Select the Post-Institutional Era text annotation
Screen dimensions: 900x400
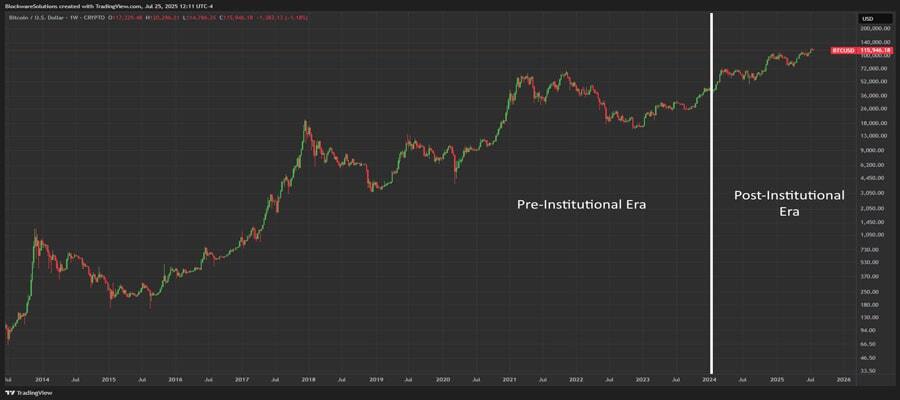789,203
